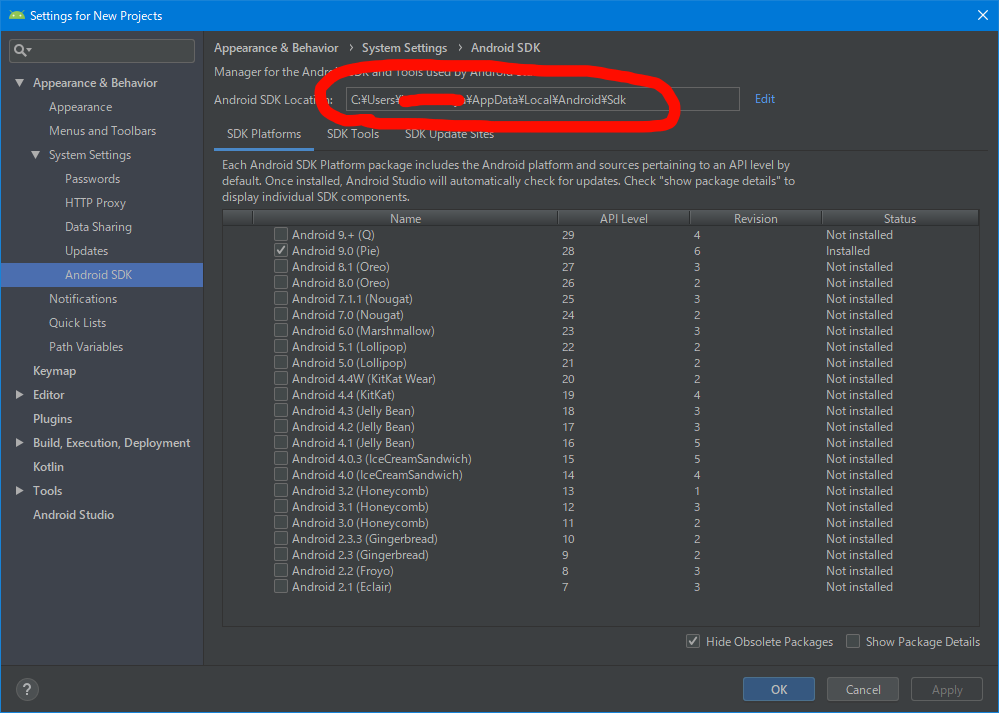Open Kotlin settings
The image size is (999, 713).
pyautogui.click(x=48, y=466)
